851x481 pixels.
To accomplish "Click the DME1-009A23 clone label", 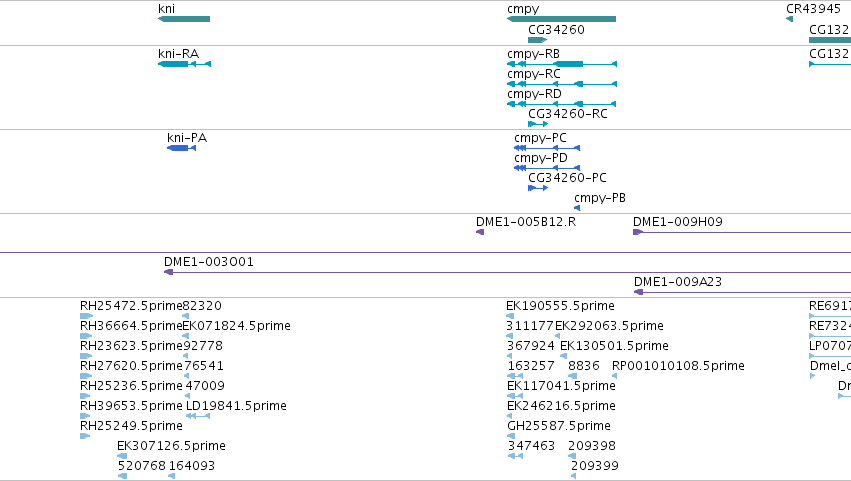I will (678, 282).
